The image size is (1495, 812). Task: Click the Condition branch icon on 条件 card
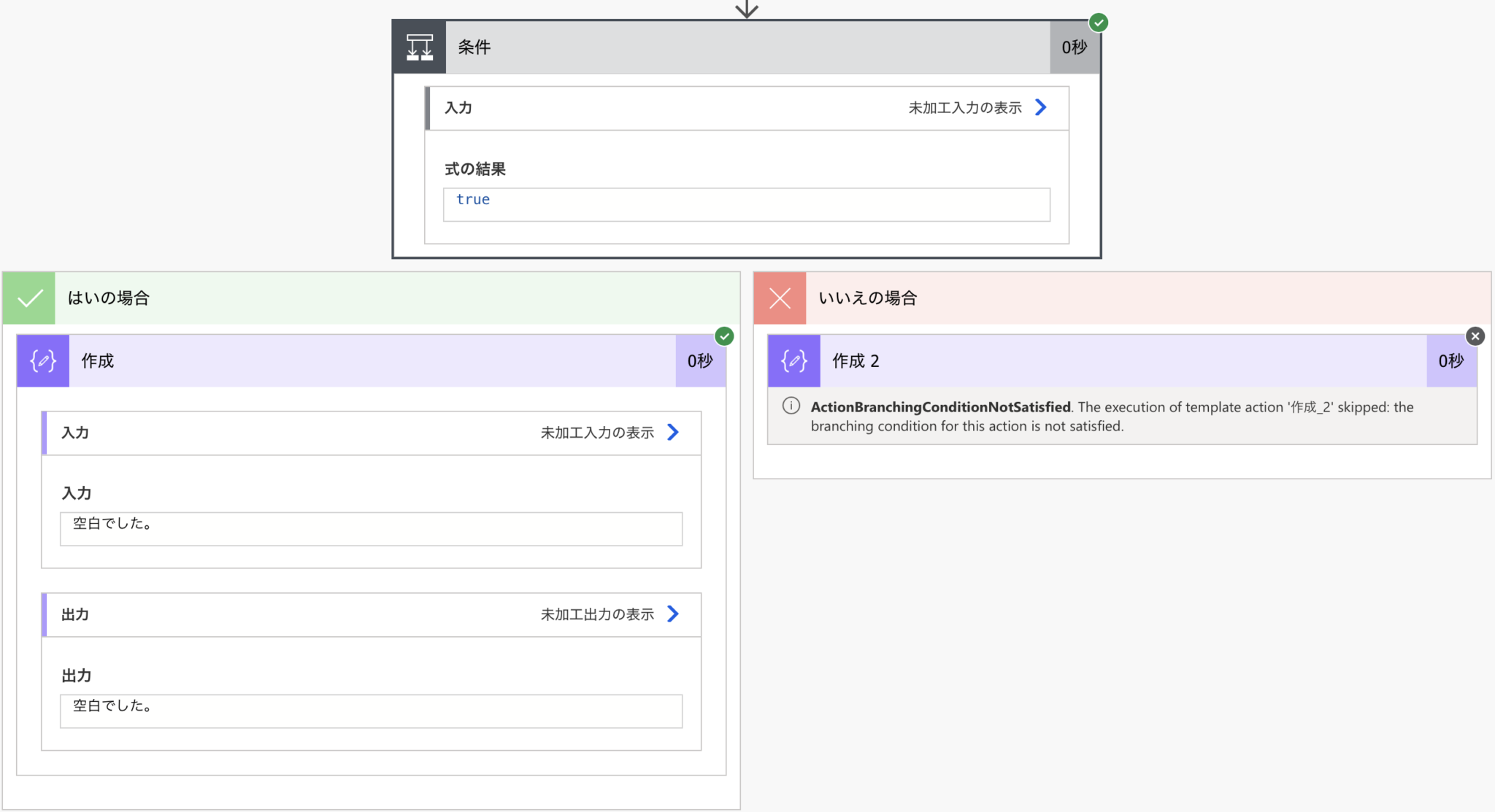(419, 47)
